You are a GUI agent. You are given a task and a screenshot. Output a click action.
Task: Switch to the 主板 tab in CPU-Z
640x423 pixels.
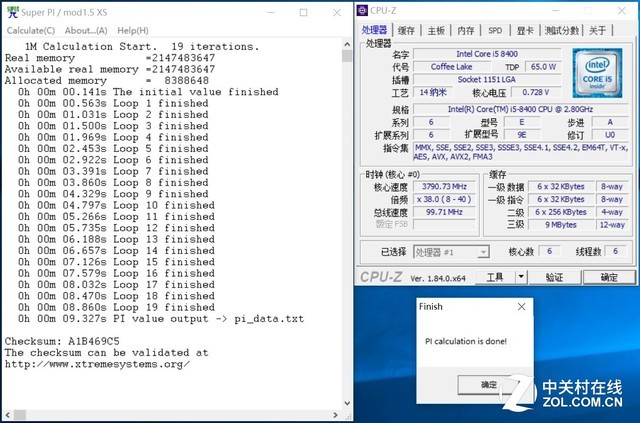point(436,30)
